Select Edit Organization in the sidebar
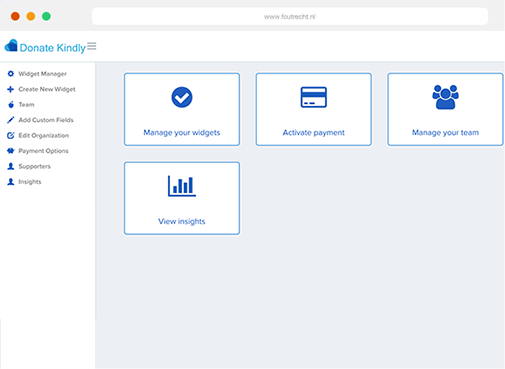 coord(44,136)
